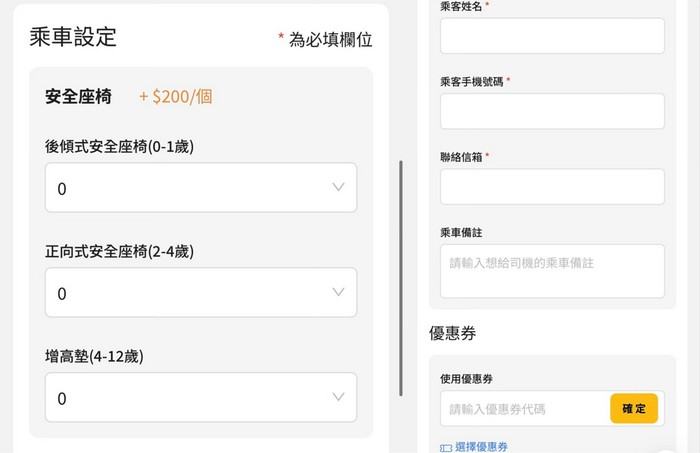Click the coupon ticket icon beside 選擇優惠券

click(445, 447)
